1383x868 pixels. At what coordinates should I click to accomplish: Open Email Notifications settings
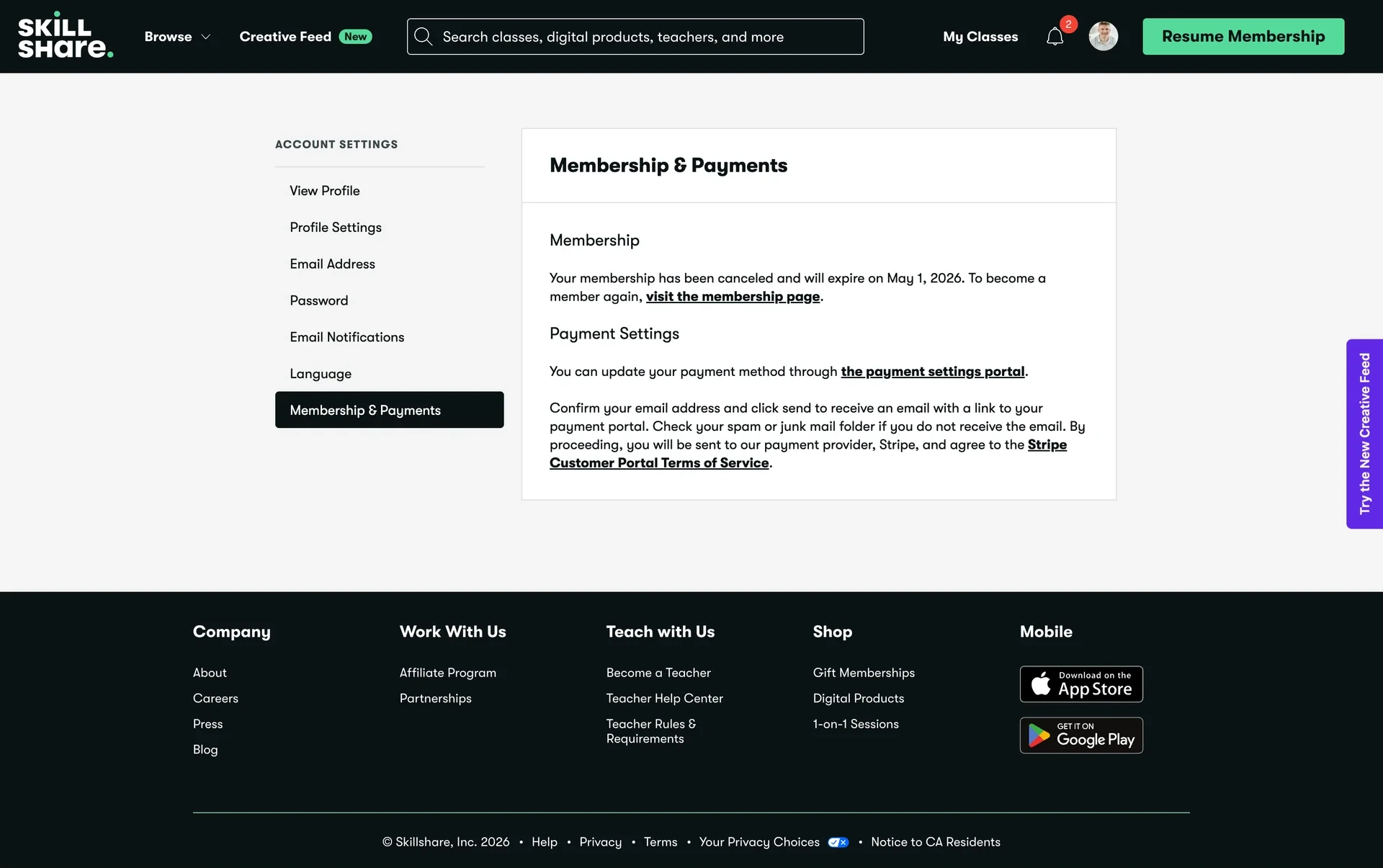(x=346, y=337)
